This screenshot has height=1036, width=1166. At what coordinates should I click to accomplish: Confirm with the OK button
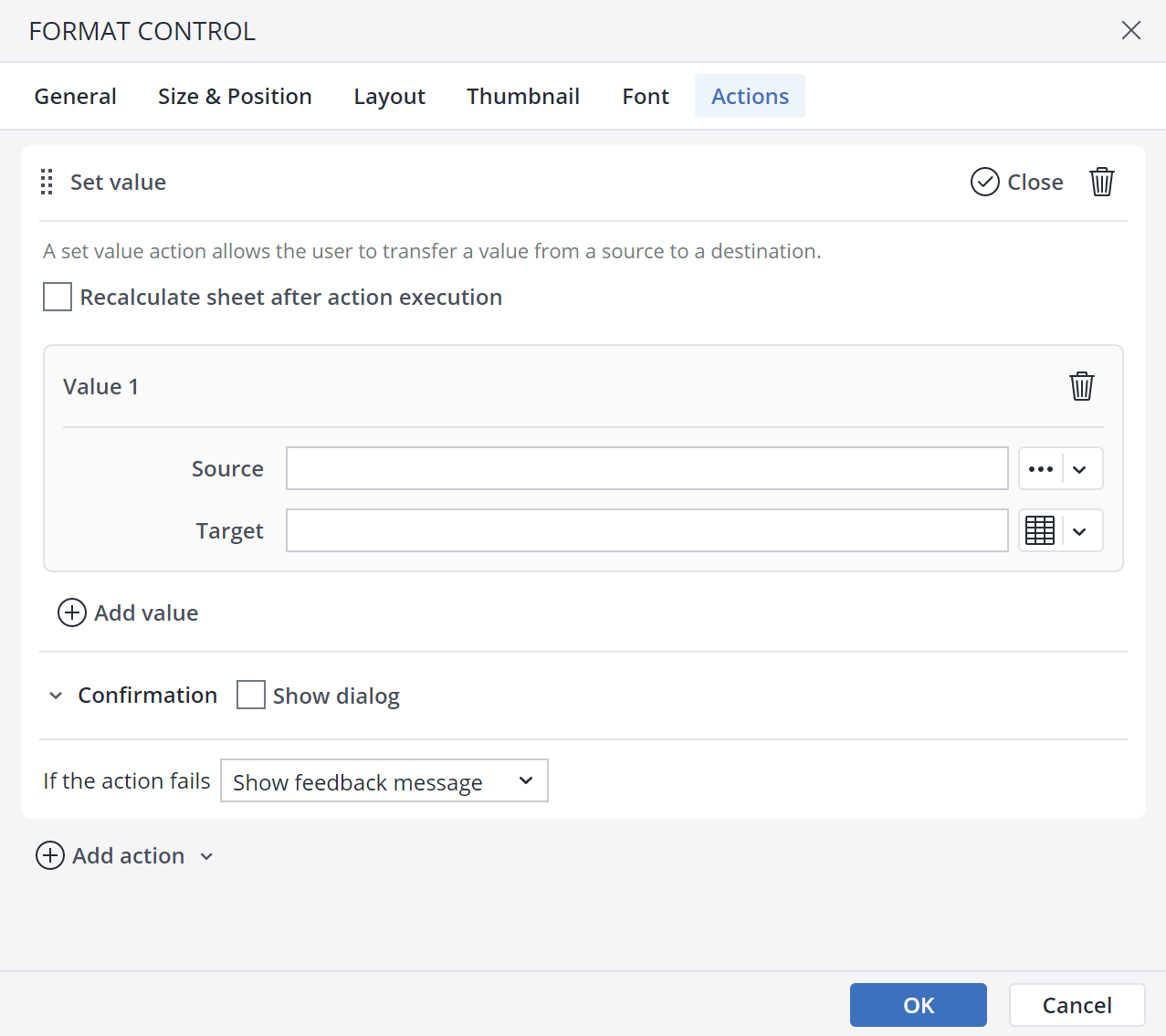point(919,1005)
